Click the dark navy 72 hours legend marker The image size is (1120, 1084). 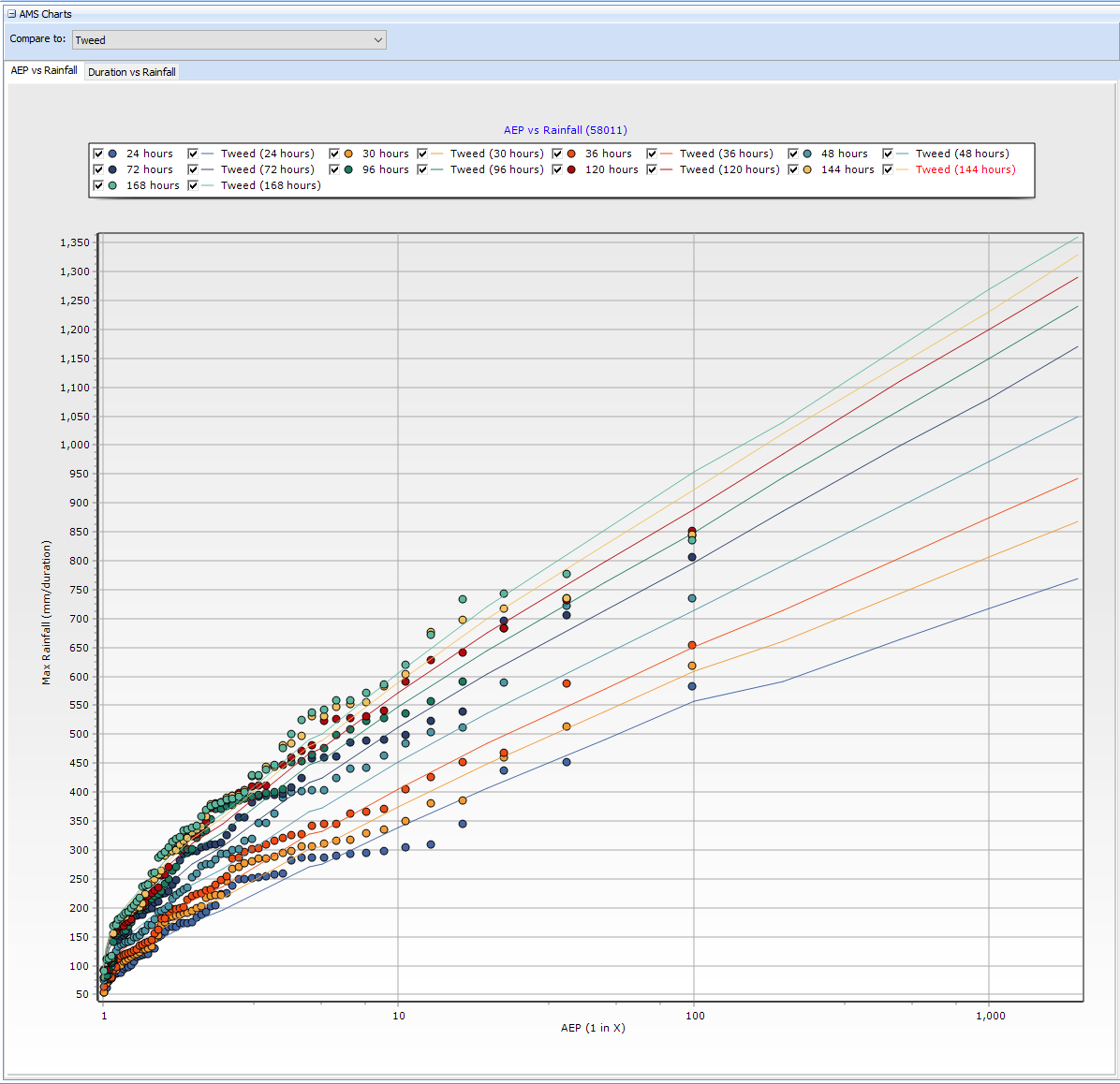tap(112, 169)
